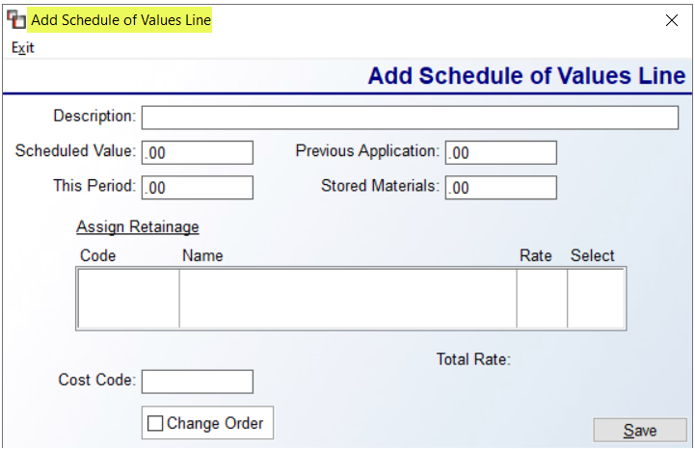Click the Assign Retainage heading link
Viewport: 695px width, 449px height.
(x=137, y=227)
